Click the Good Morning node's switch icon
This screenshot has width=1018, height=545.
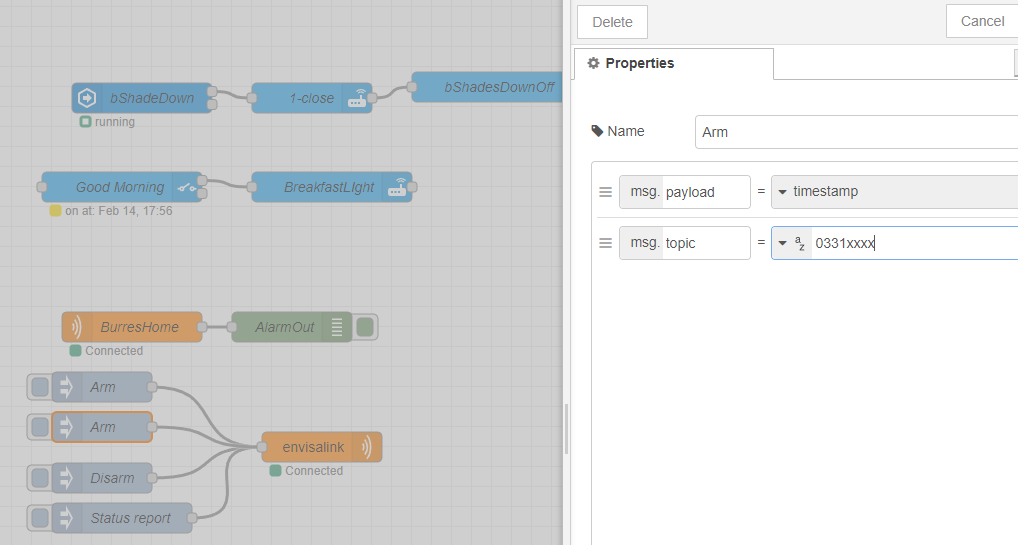pyautogui.click(x=186, y=187)
